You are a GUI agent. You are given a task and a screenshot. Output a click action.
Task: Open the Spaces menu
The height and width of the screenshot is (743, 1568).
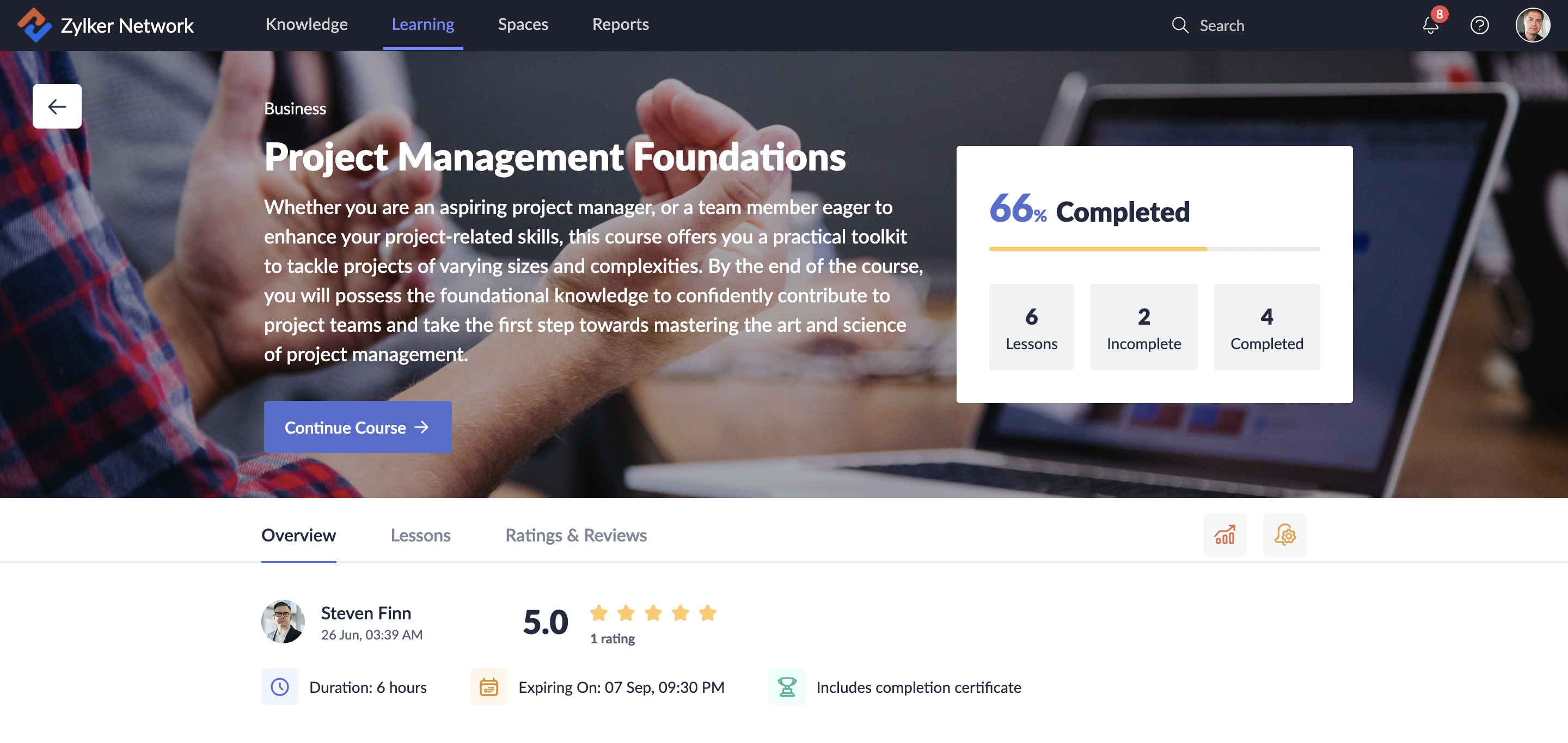(x=523, y=25)
